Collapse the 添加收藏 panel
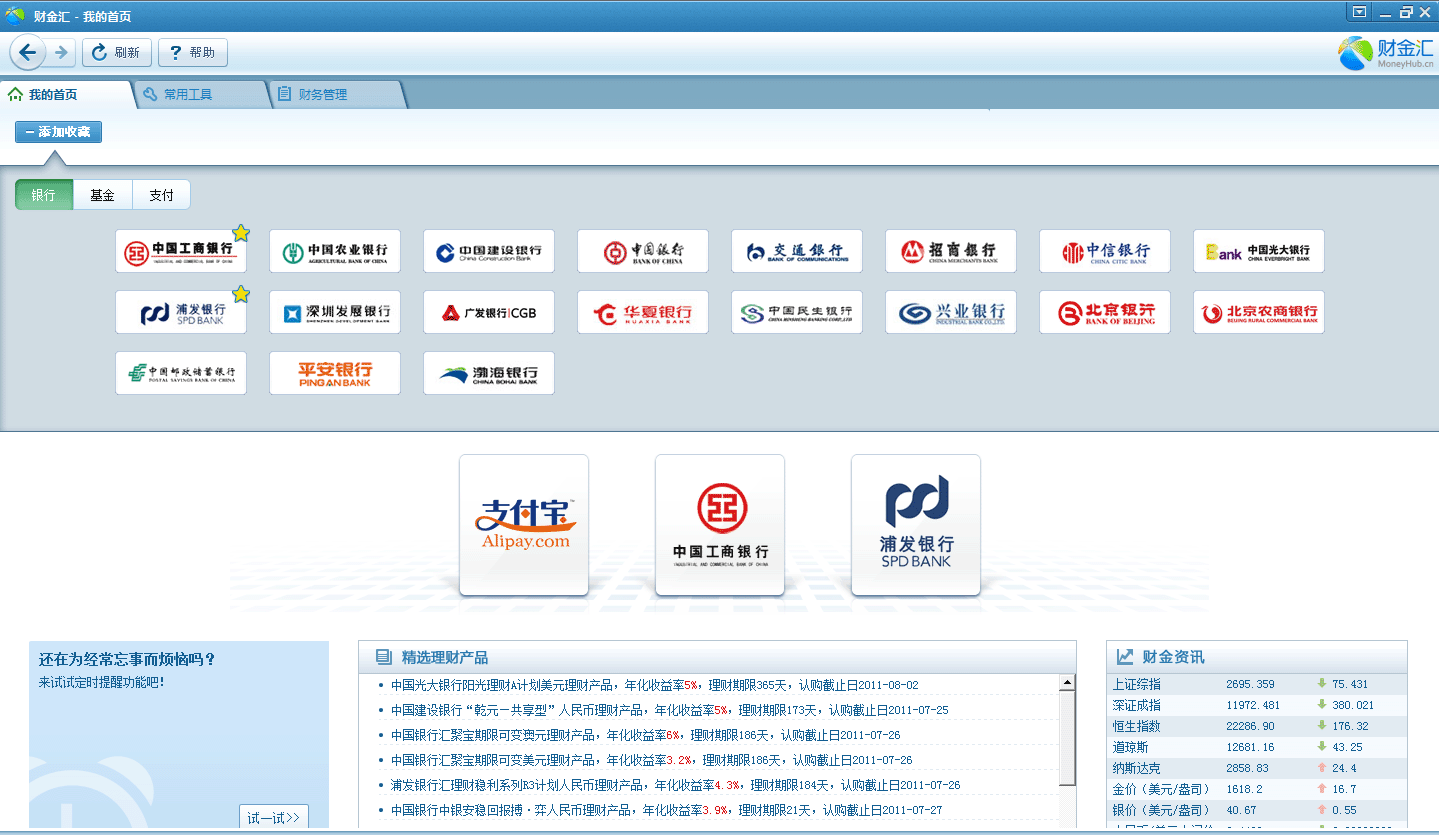 tap(58, 132)
